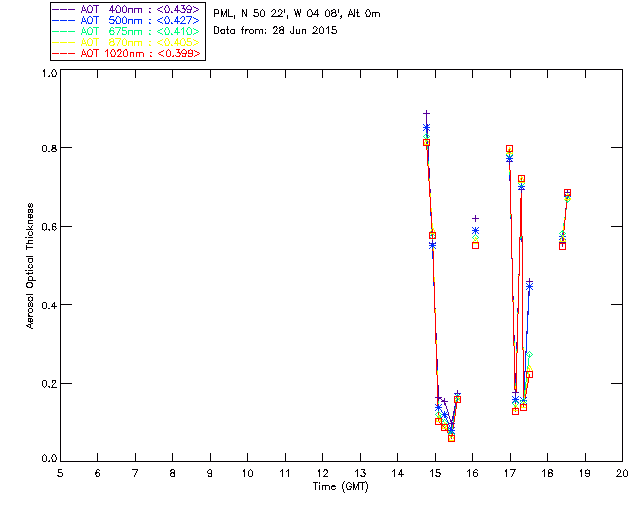
Task: Click the 20 tick label on the x-axis
Action: (x=622, y=473)
